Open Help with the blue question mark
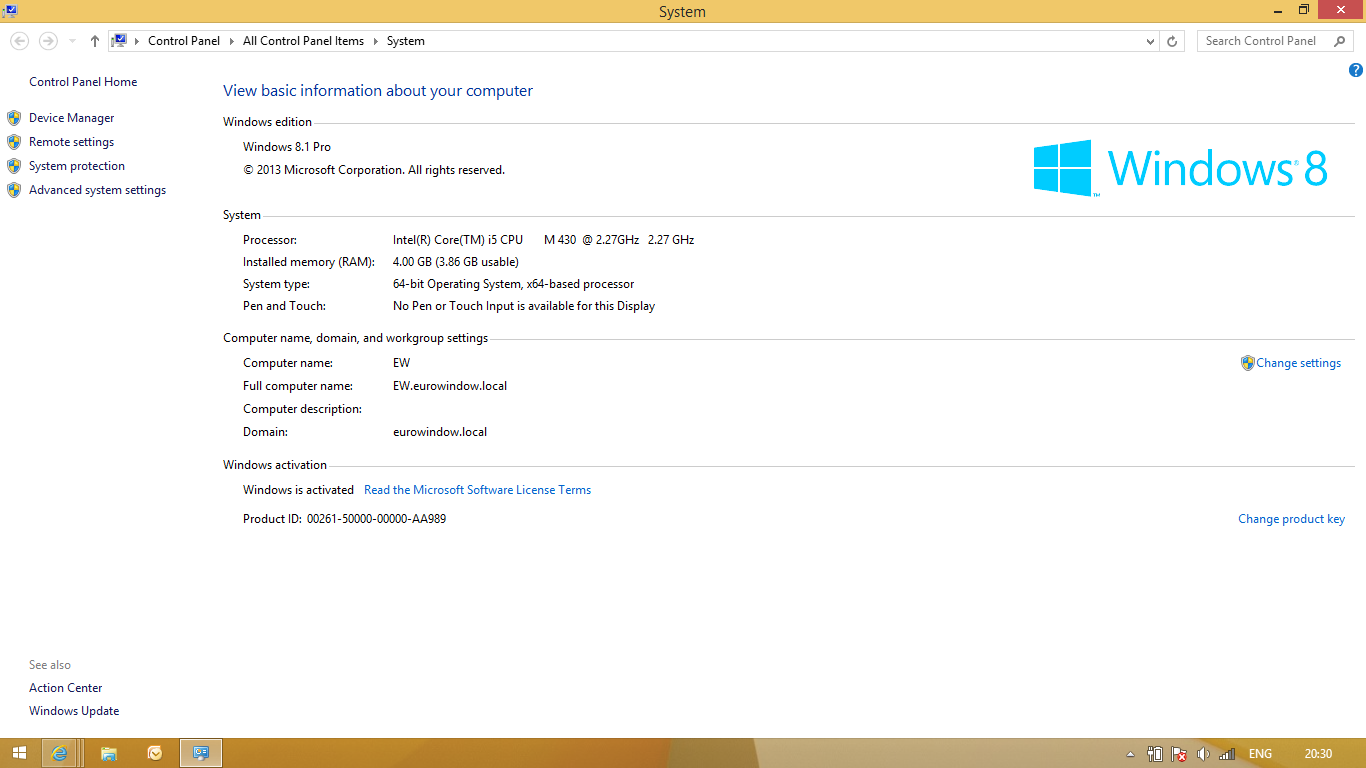 (1356, 70)
